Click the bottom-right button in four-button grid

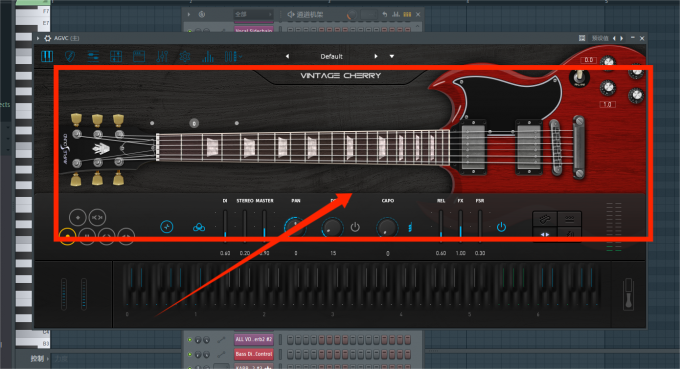tap(569, 235)
